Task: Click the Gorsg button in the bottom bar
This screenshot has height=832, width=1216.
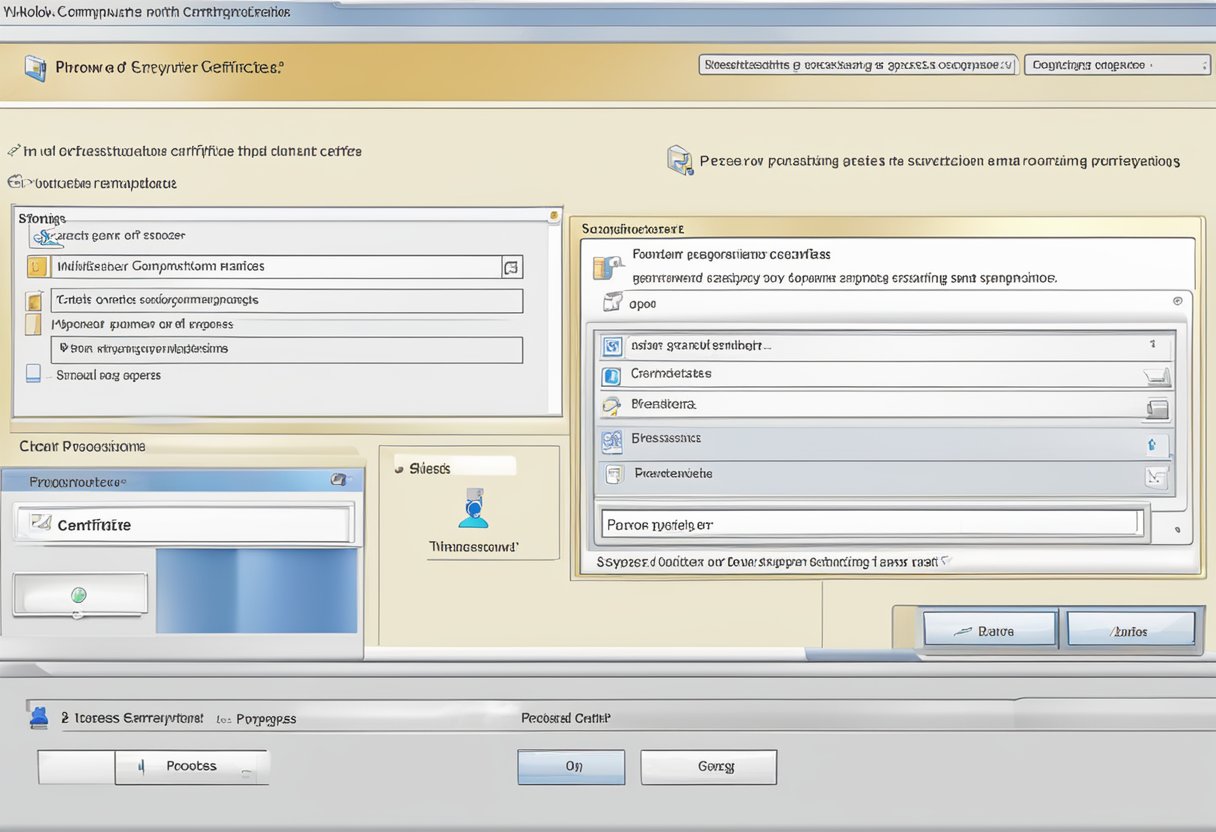Action: click(x=708, y=766)
